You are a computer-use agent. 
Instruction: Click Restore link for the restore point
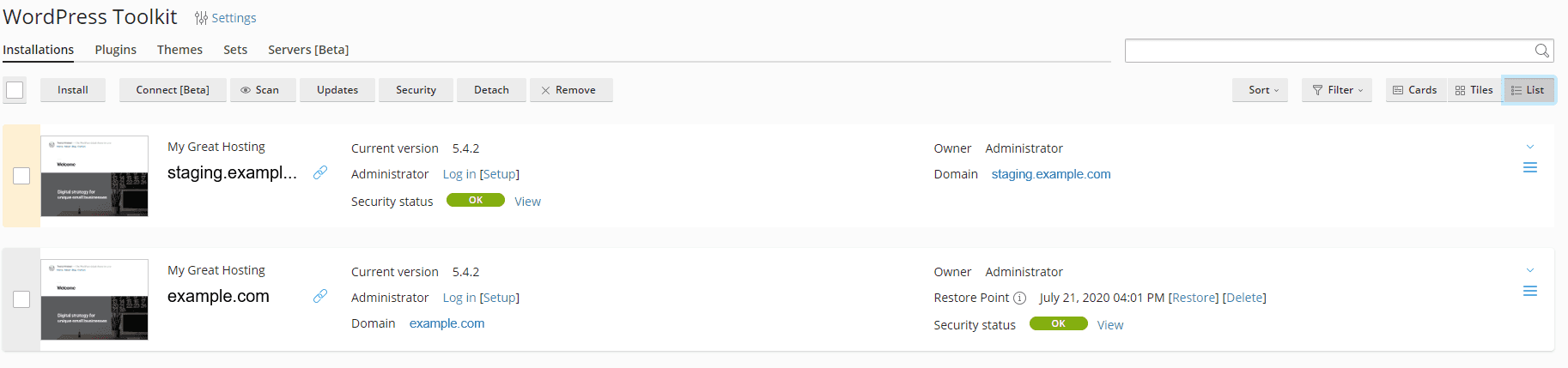pos(1194,298)
